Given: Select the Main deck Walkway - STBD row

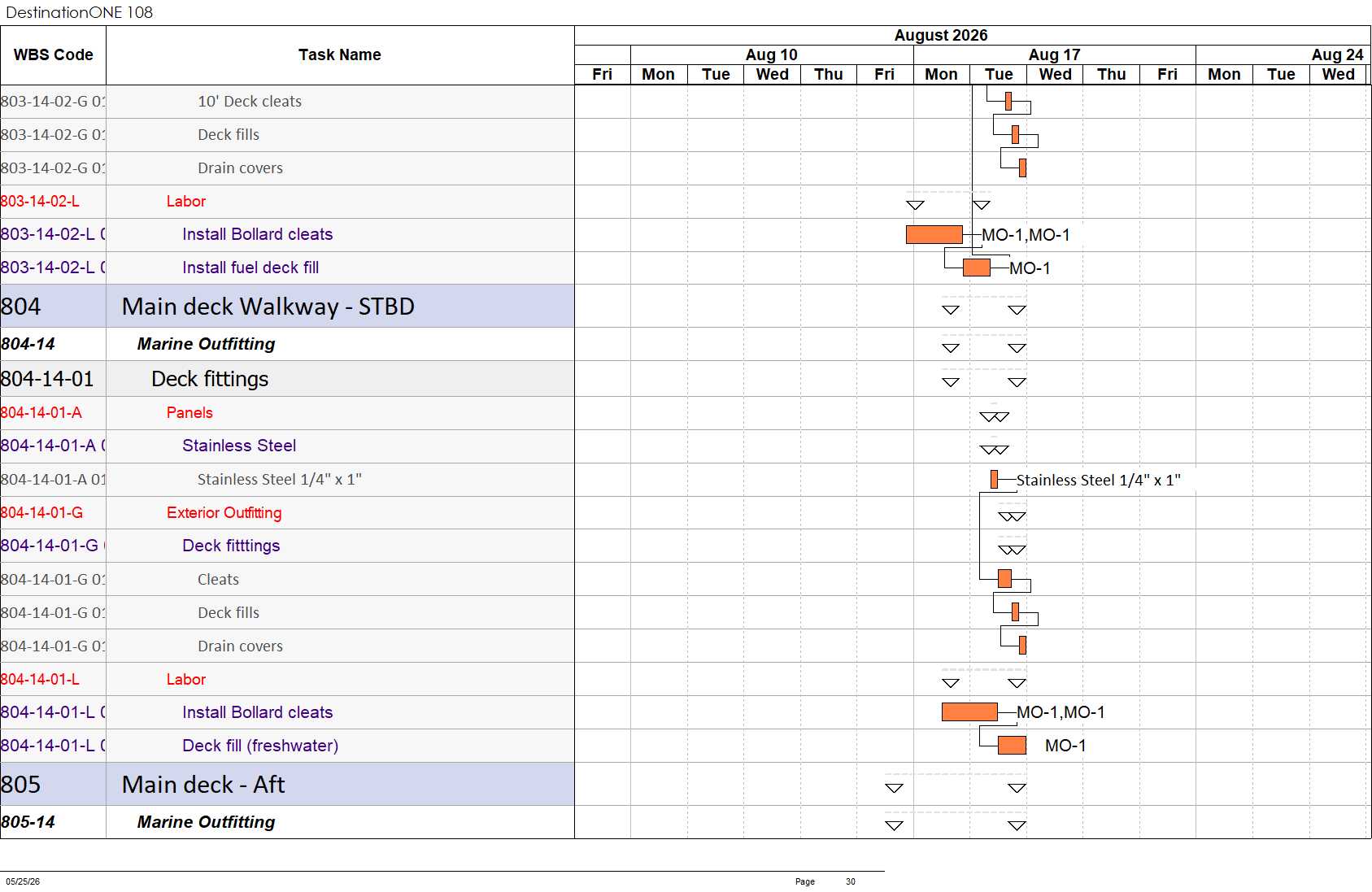Looking at the screenshot, I should (x=287, y=307).
